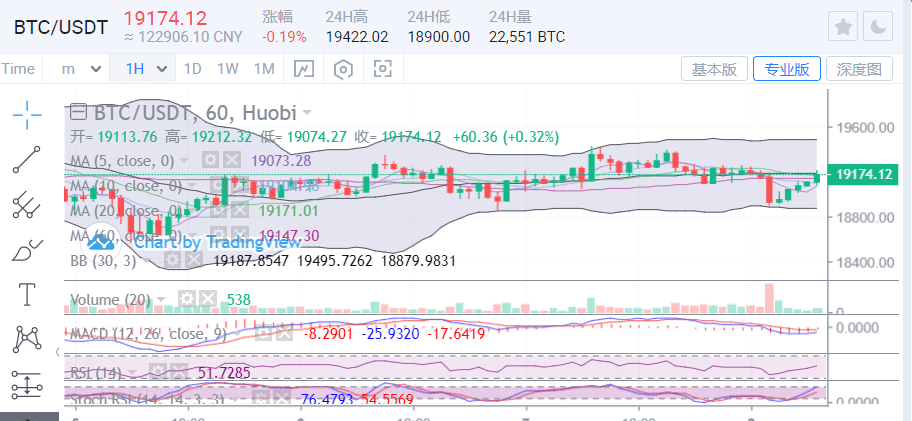The height and width of the screenshot is (421, 912).
Task: Open settings gear for MA (20, close, 0)
Action: [x=218, y=210]
